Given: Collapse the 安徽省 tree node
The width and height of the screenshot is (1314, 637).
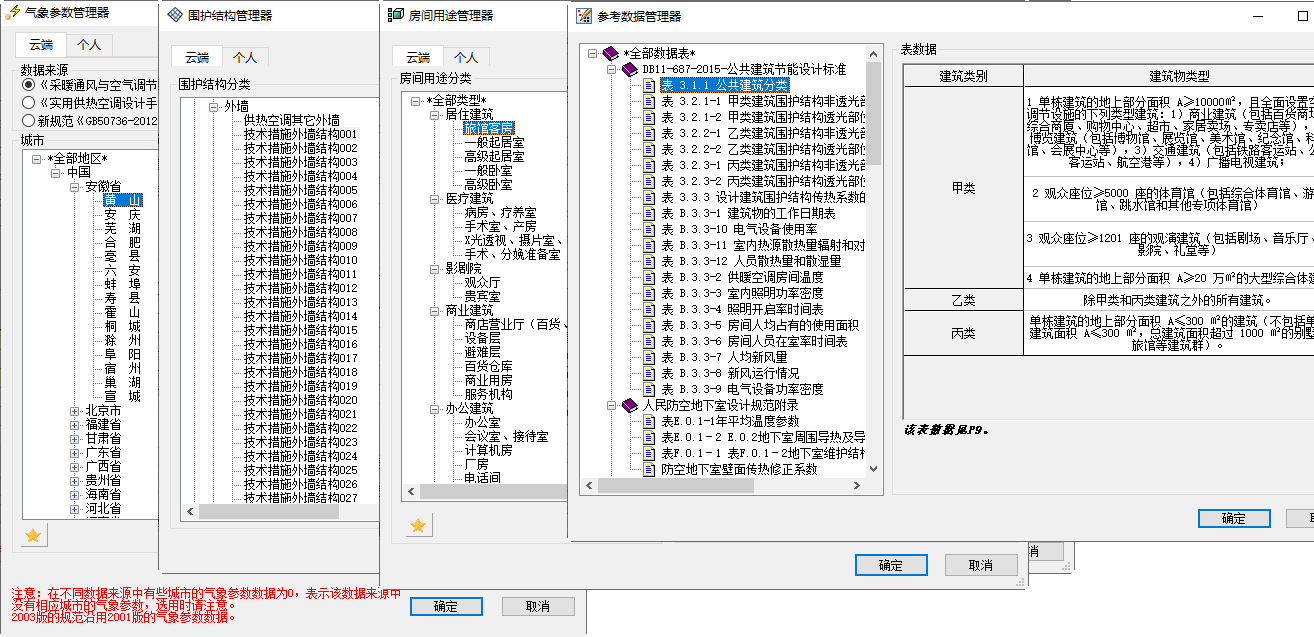Looking at the screenshot, I should point(75,187).
